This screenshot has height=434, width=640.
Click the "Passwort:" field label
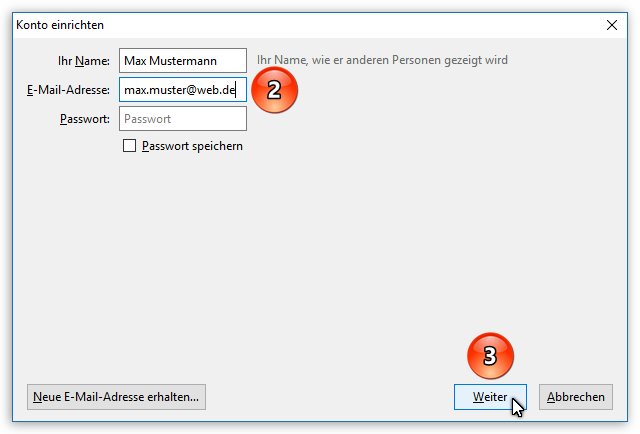click(x=85, y=119)
